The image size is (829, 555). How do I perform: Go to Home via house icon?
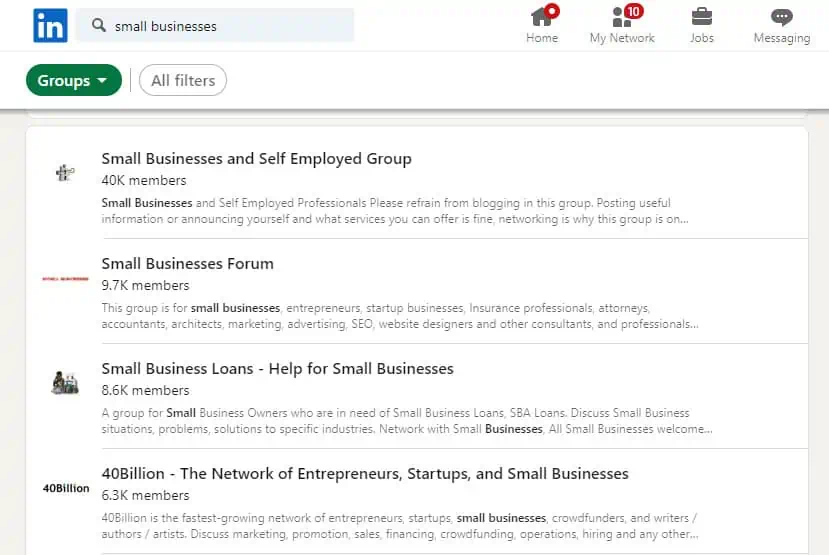(542, 17)
